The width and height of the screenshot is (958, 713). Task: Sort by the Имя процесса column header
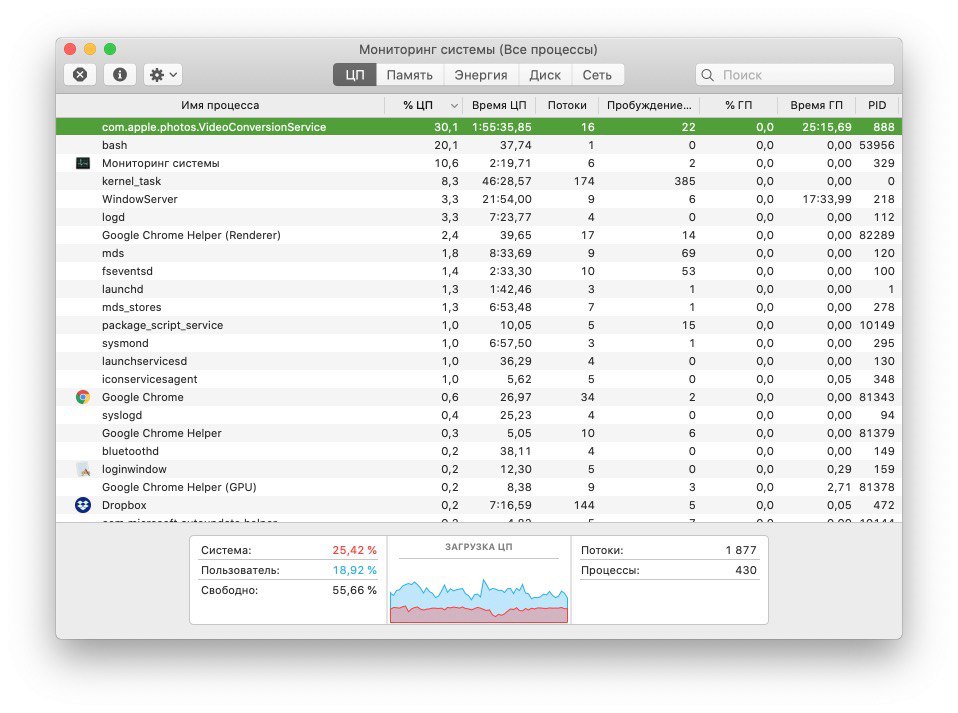click(x=220, y=105)
